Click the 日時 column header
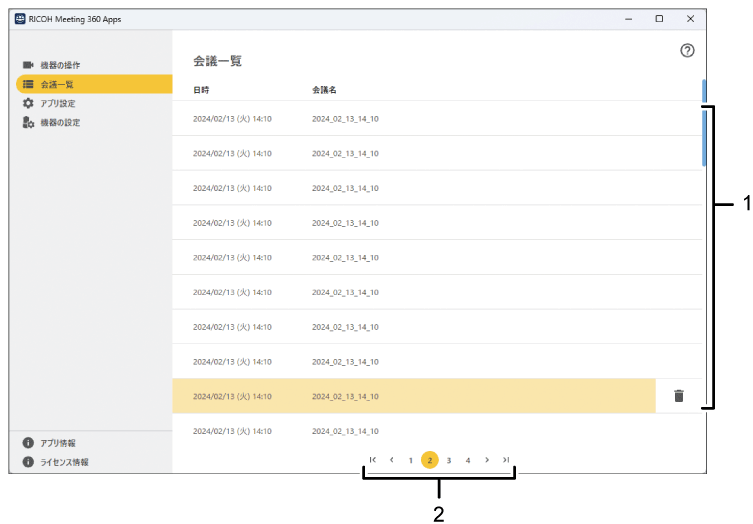 [x=202, y=90]
